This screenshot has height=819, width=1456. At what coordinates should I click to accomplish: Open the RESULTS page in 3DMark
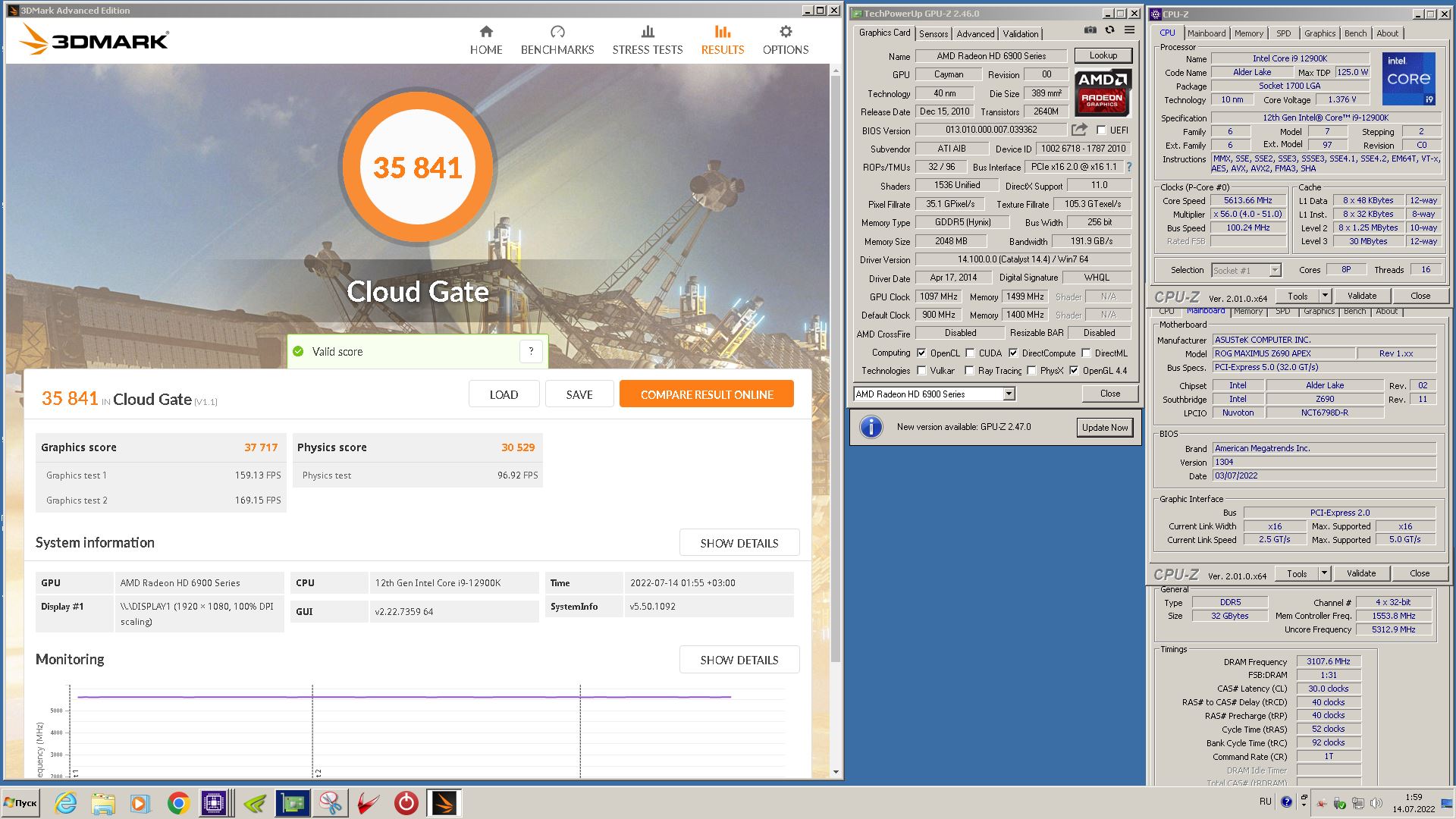point(723,41)
